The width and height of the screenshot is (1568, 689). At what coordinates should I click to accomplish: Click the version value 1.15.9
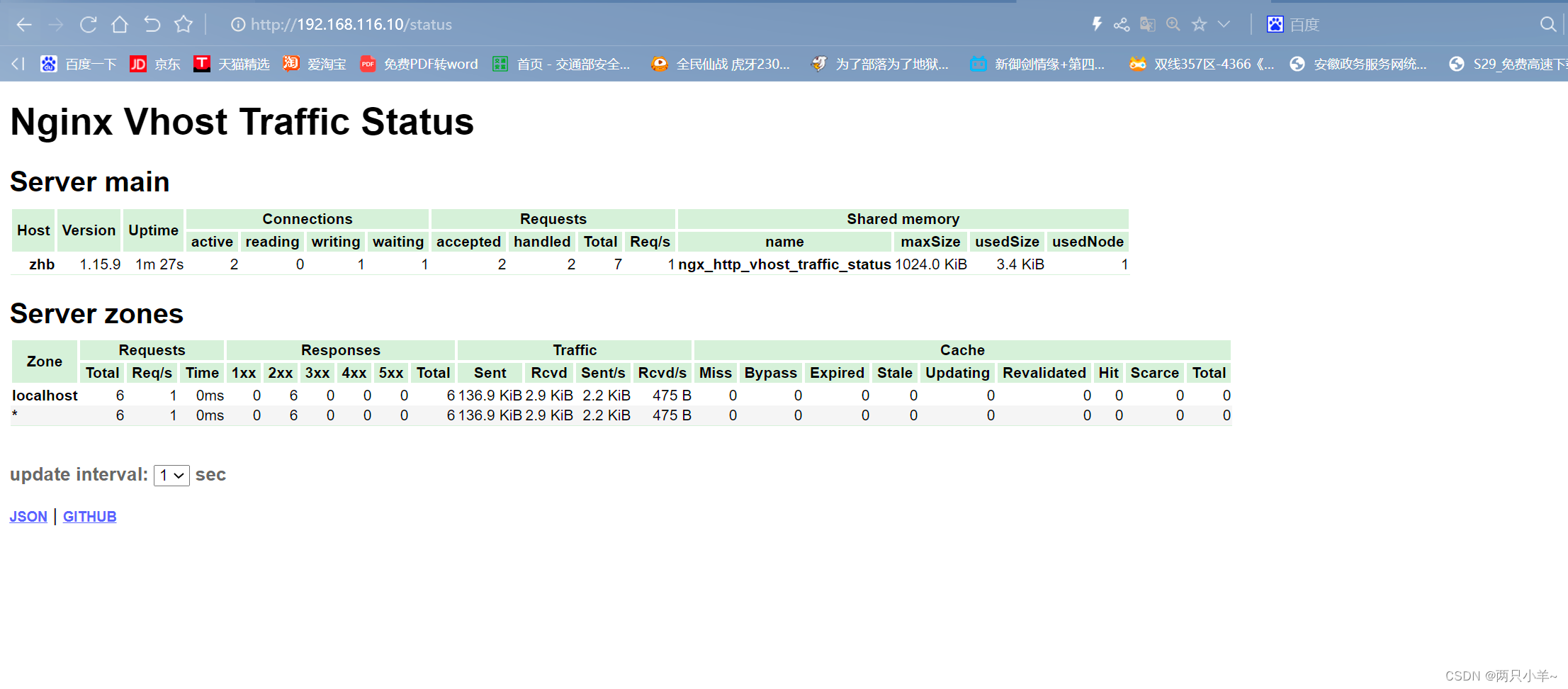coord(100,264)
